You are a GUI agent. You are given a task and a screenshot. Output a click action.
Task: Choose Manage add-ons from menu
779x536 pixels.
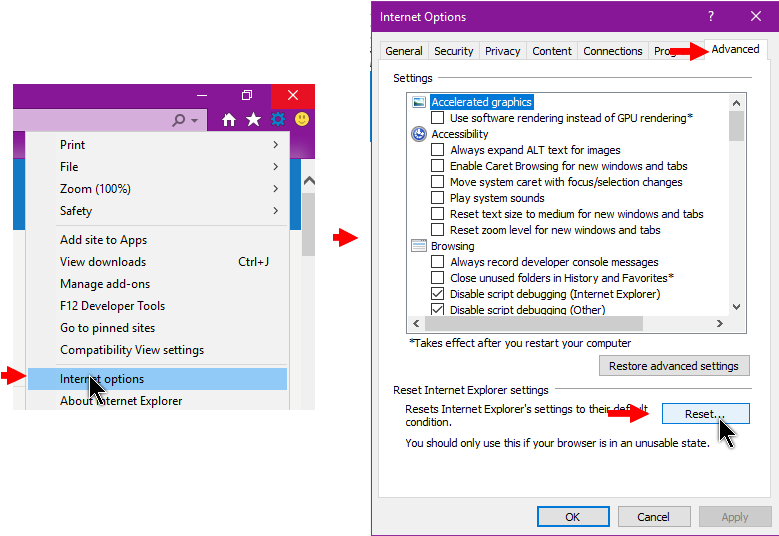pos(157,284)
